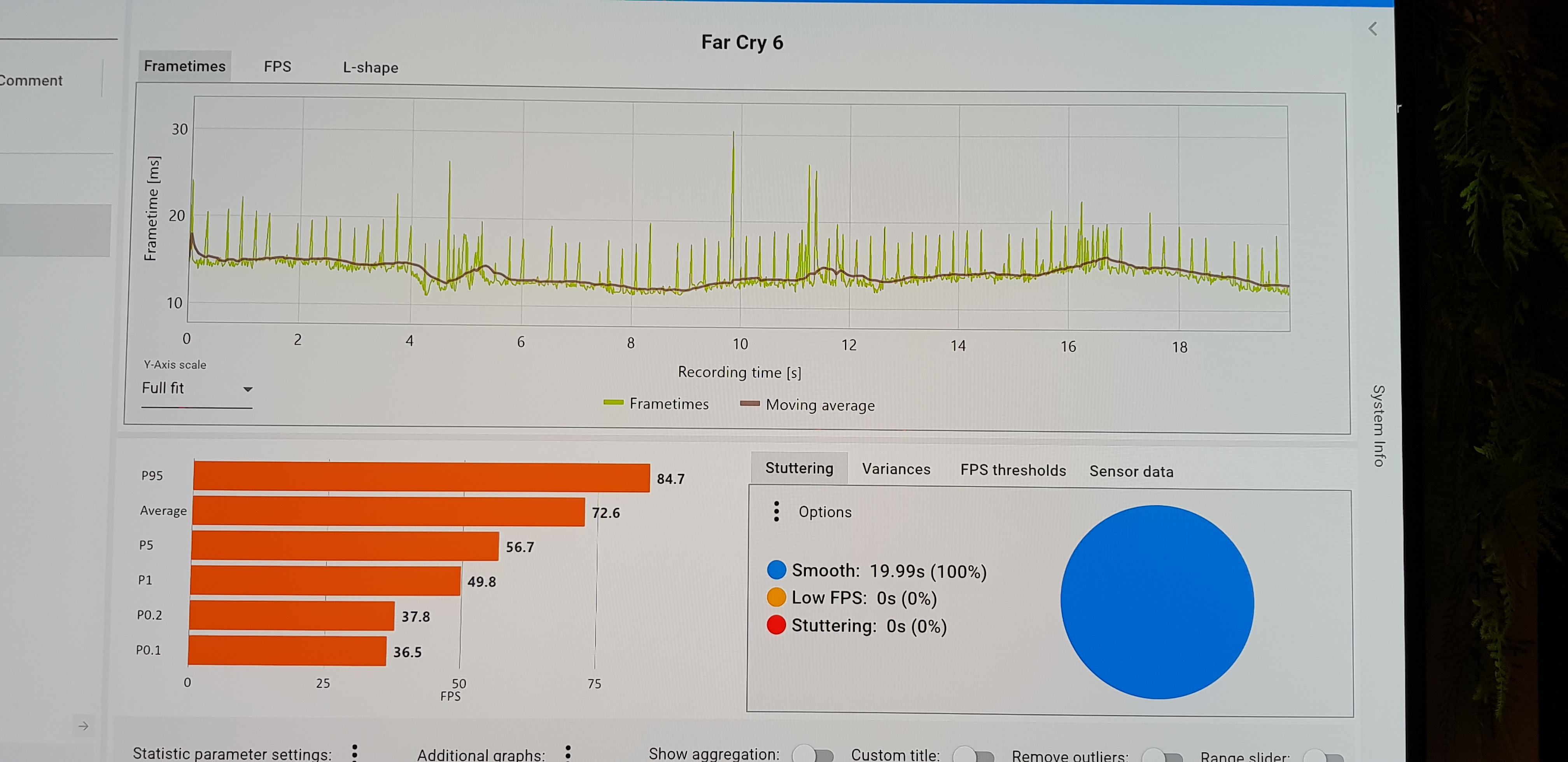Click the Smooth blue legend dot

point(777,570)
